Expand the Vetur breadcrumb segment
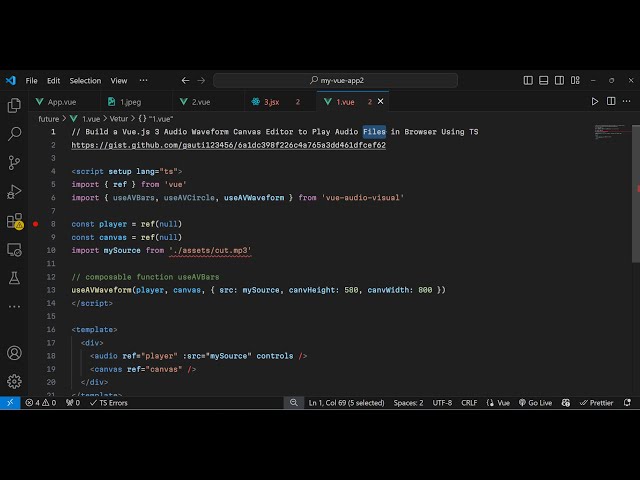Image resolution: width=640 pixels, height=480 pixels. pyautogui.click(x=118, y=118)
